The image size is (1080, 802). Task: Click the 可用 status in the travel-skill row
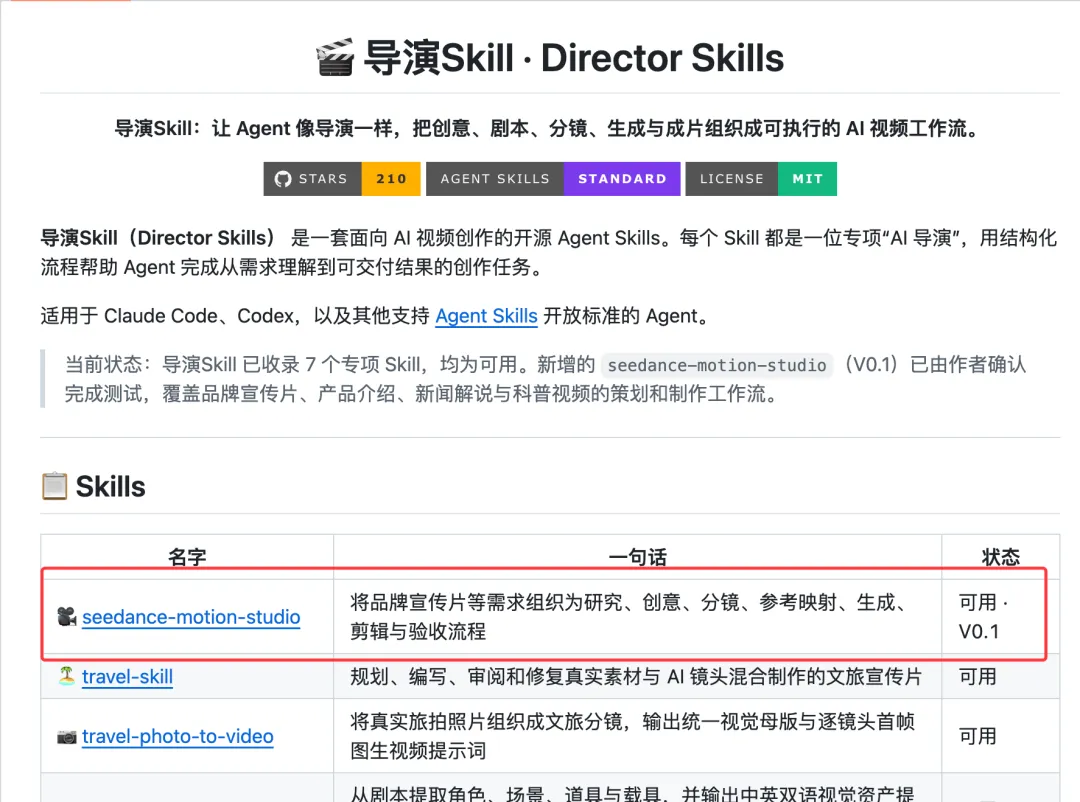click(977, 677)
